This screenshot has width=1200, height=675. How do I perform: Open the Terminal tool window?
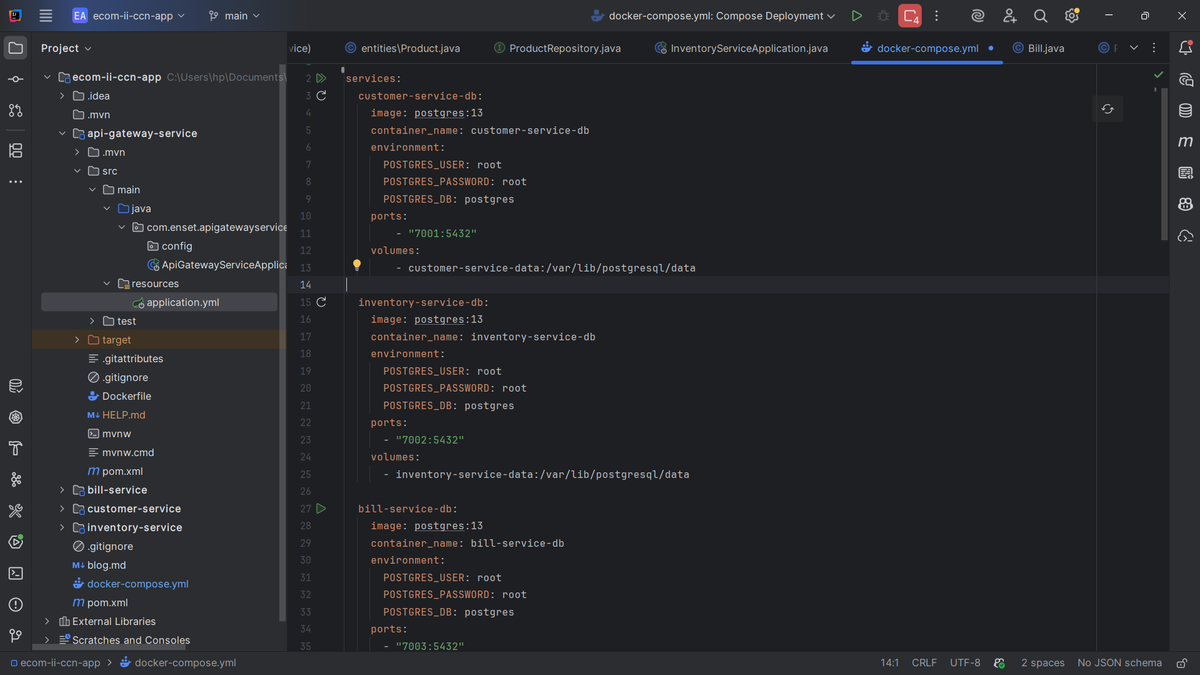point(15,573)
